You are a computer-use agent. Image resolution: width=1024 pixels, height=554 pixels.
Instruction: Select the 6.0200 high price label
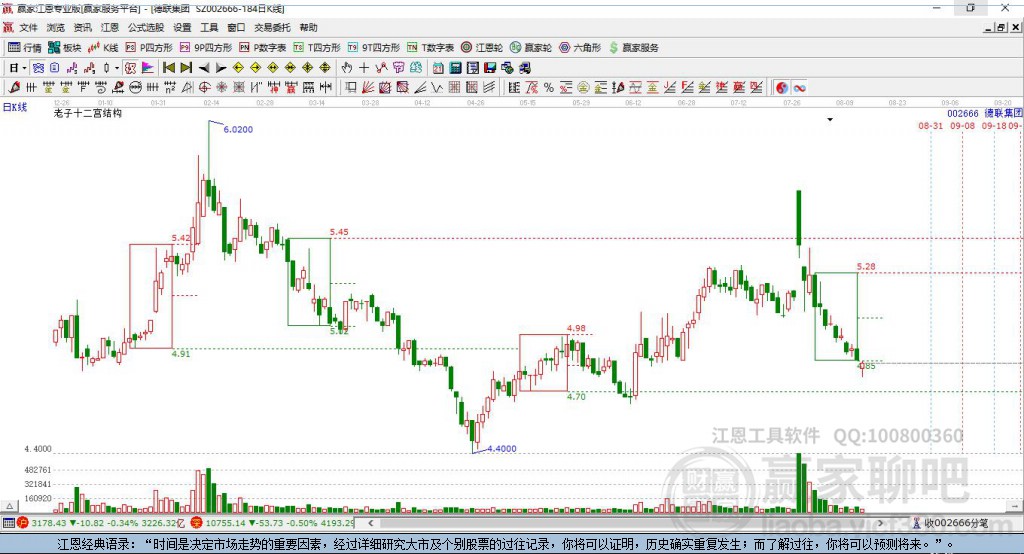pyautogui.click(x=238, y=129)
